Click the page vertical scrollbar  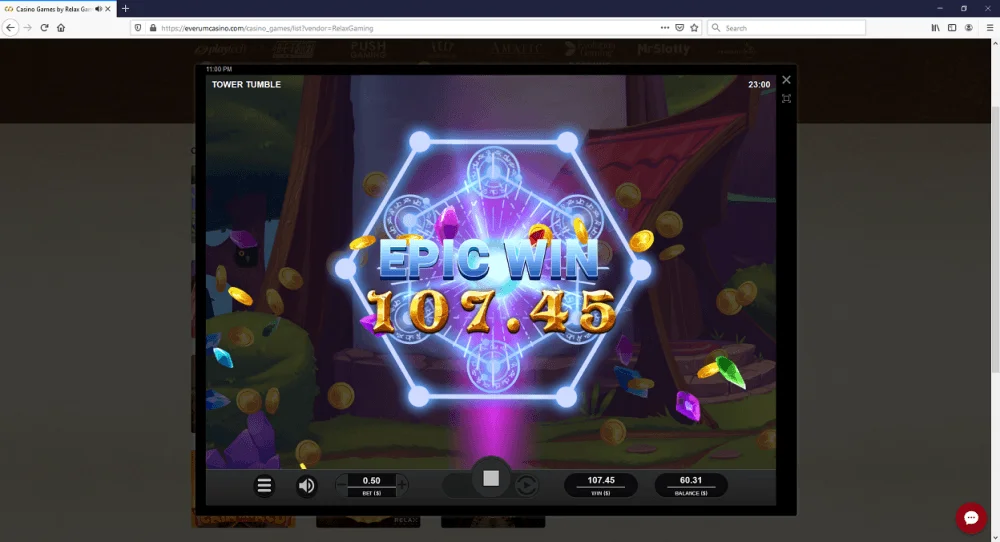pos(995,240)
